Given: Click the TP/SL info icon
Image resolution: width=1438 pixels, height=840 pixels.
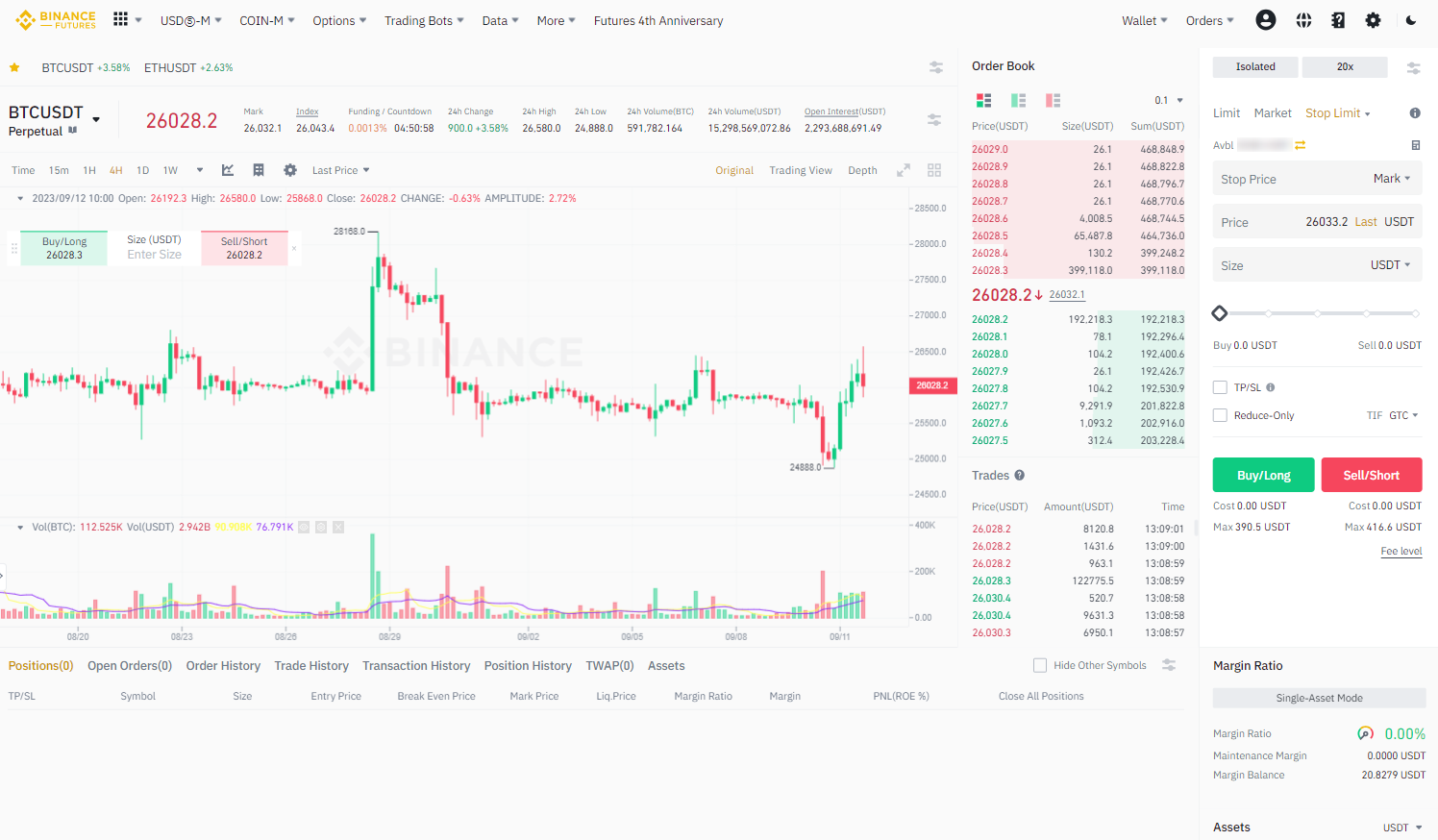Looking at the screenshot, I should click(x=1271, y=387).
